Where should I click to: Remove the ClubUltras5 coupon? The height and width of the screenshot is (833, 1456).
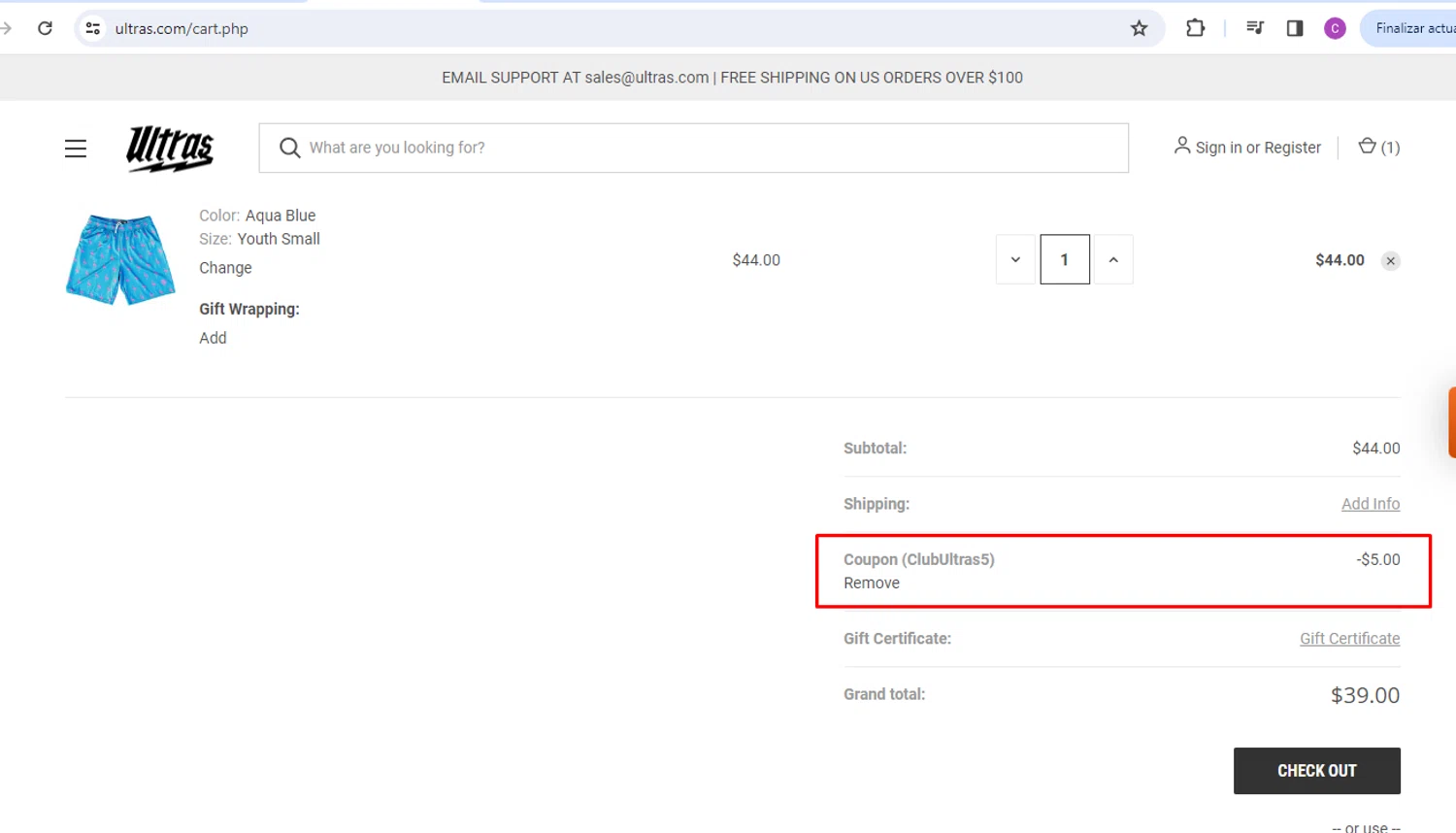pos(872,583)
